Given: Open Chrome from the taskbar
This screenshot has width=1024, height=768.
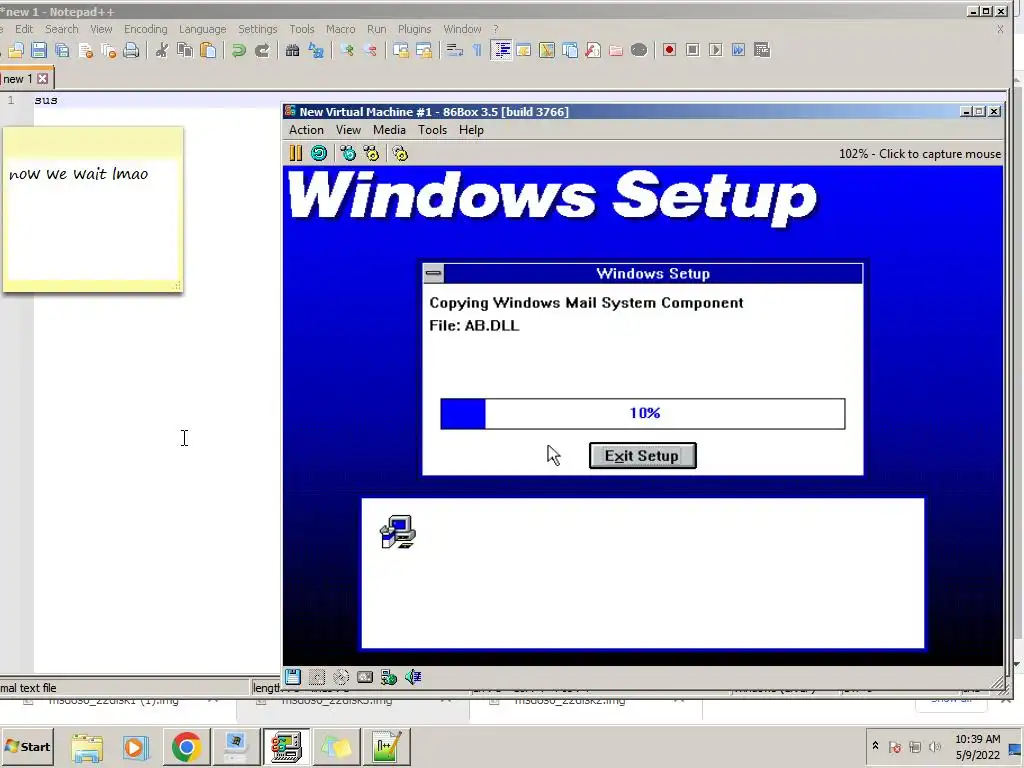Looking at the screenshot, I should click(186, 746).
